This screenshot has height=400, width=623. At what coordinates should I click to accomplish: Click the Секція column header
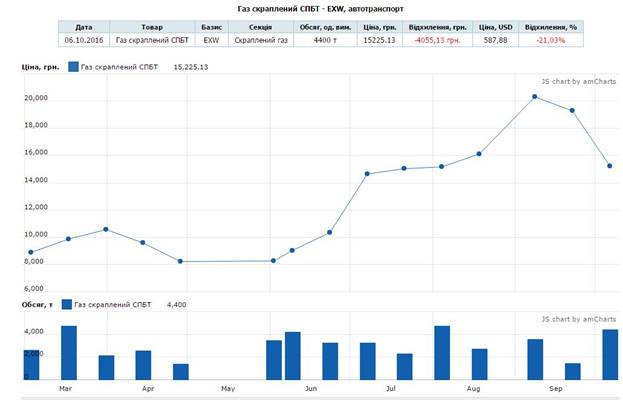[x=261, y=27]
